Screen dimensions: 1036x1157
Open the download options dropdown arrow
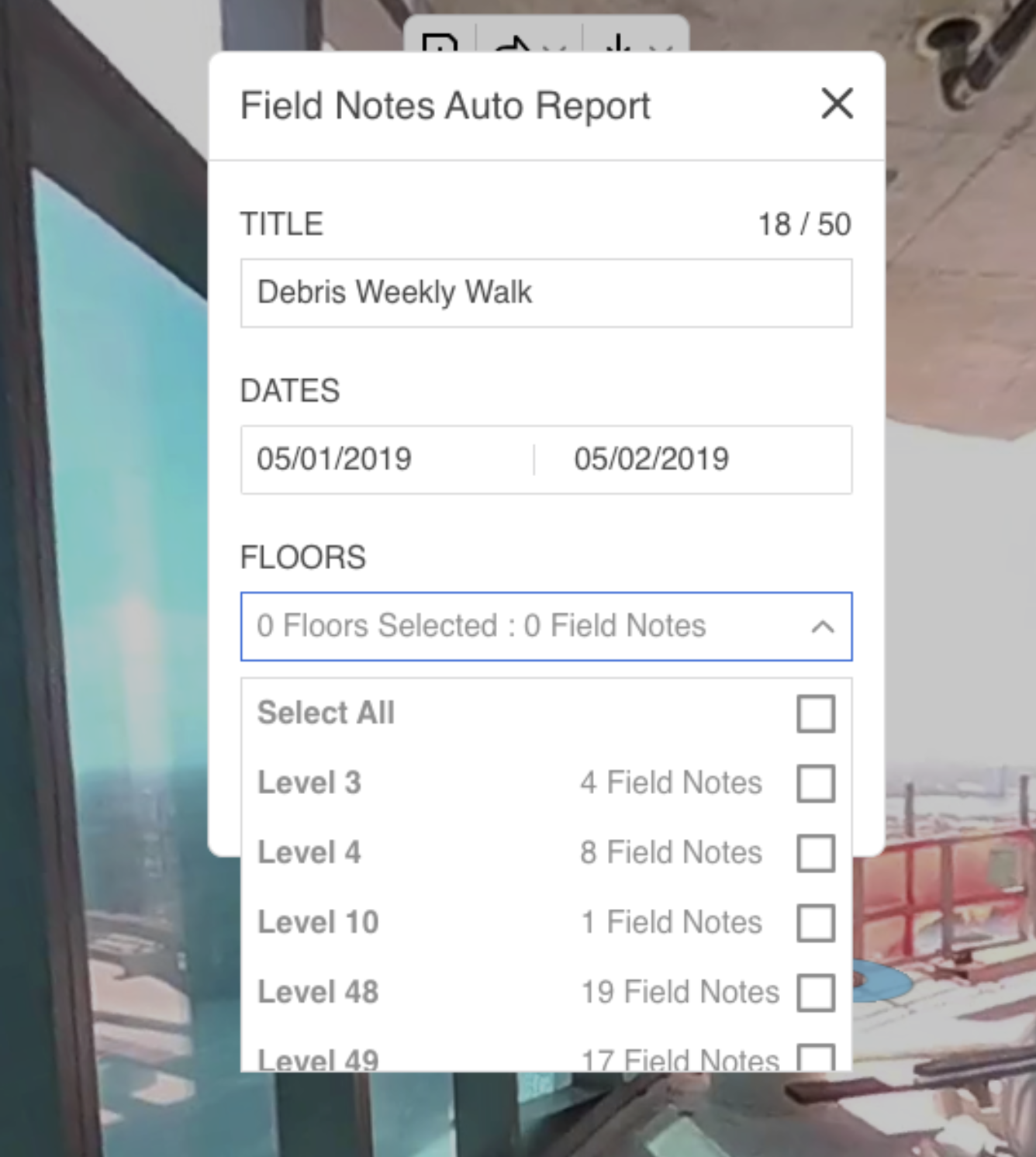click(x=659, y=47)
